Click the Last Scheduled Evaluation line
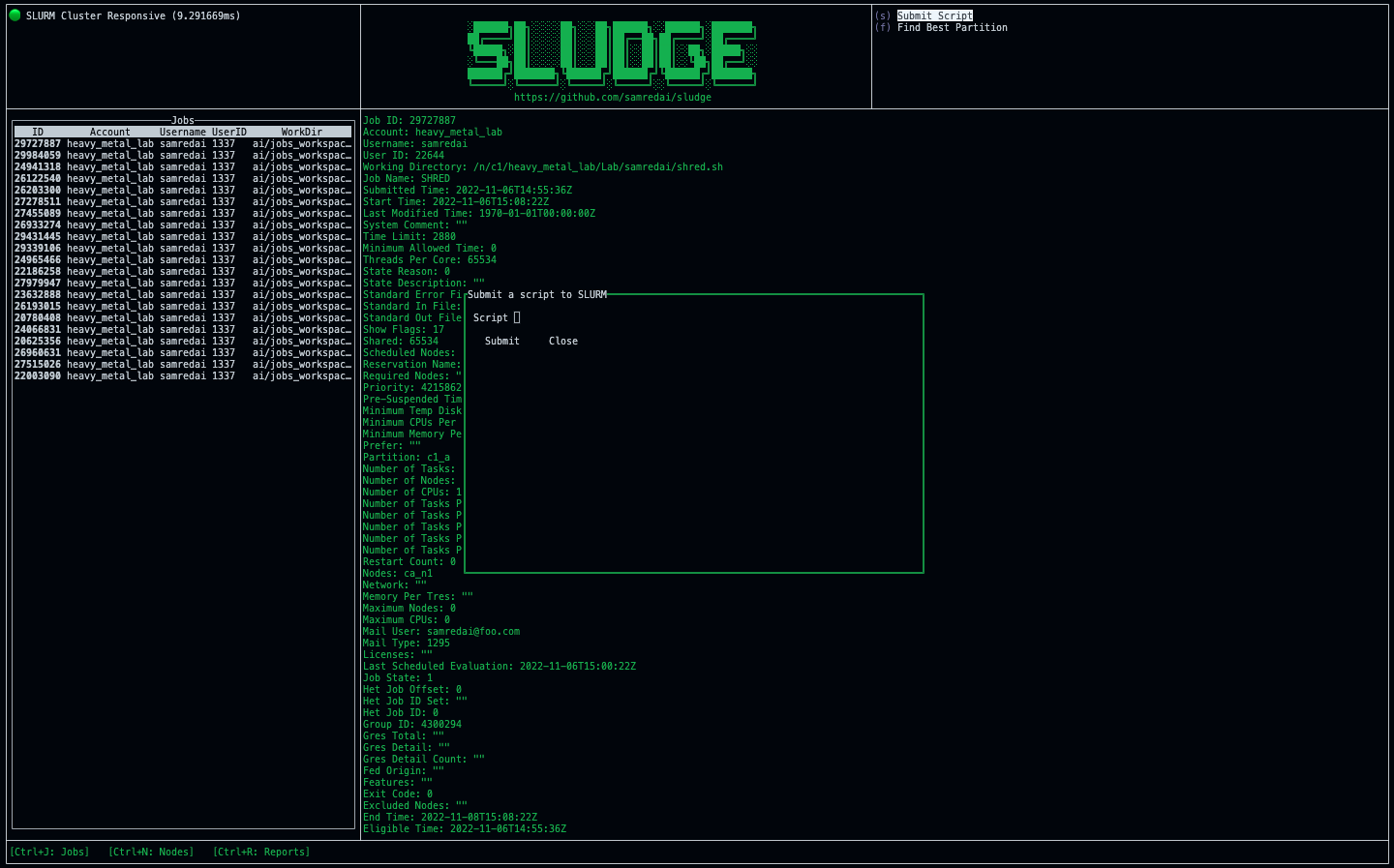The width and height of the screenshot is (1394, 868). click(500, 666)
